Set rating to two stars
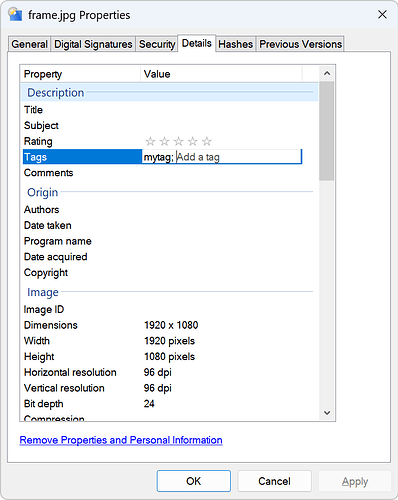 tap(164, 141)
